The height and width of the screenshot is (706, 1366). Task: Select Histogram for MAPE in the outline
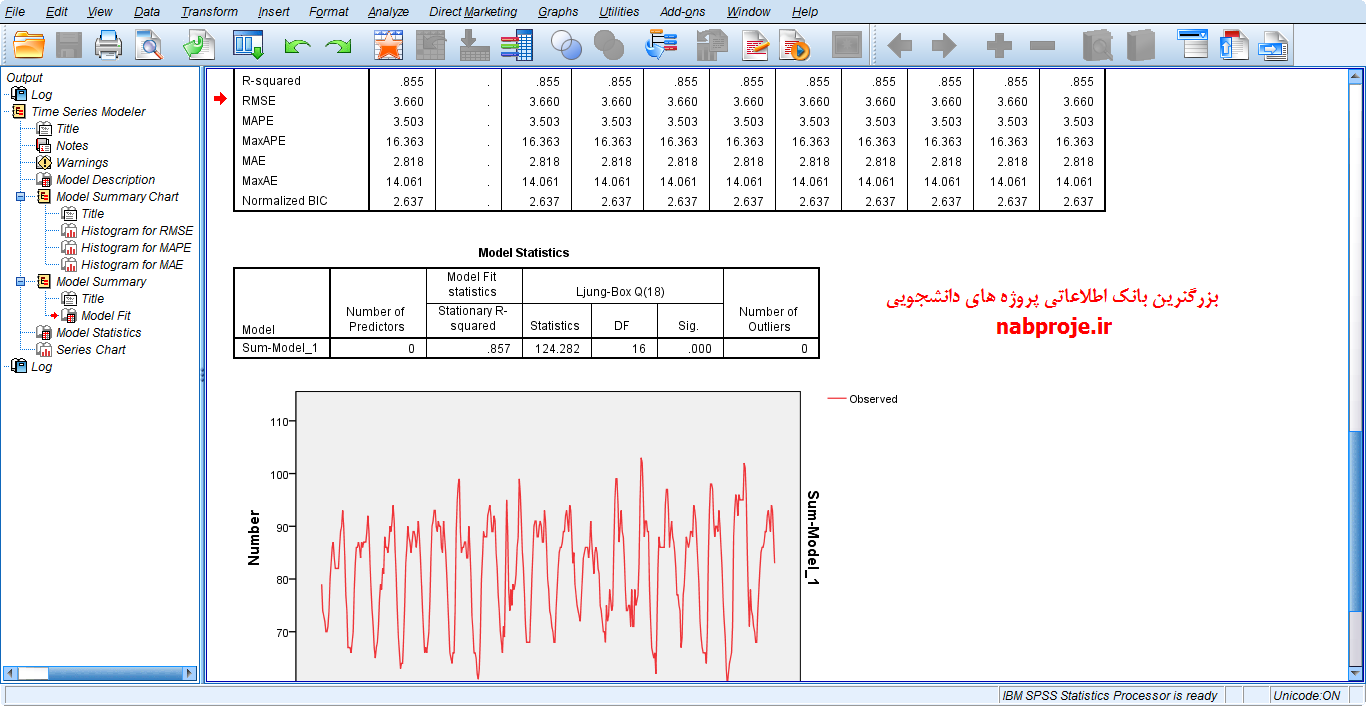pos(136,248)
